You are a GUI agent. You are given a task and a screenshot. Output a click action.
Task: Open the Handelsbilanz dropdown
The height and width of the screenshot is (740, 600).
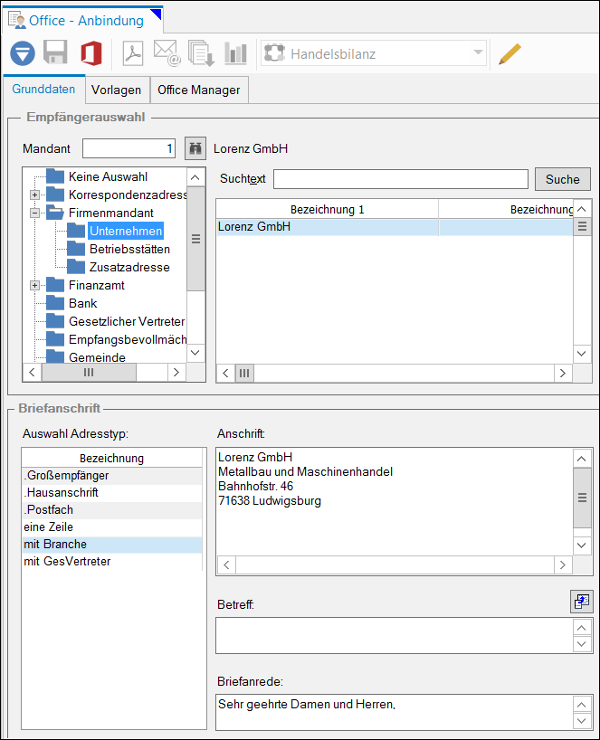click(373, 53)
